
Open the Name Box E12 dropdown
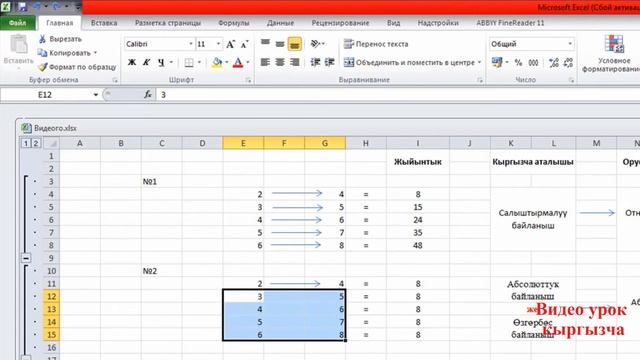pyautogui.click(x=96, y=95)
